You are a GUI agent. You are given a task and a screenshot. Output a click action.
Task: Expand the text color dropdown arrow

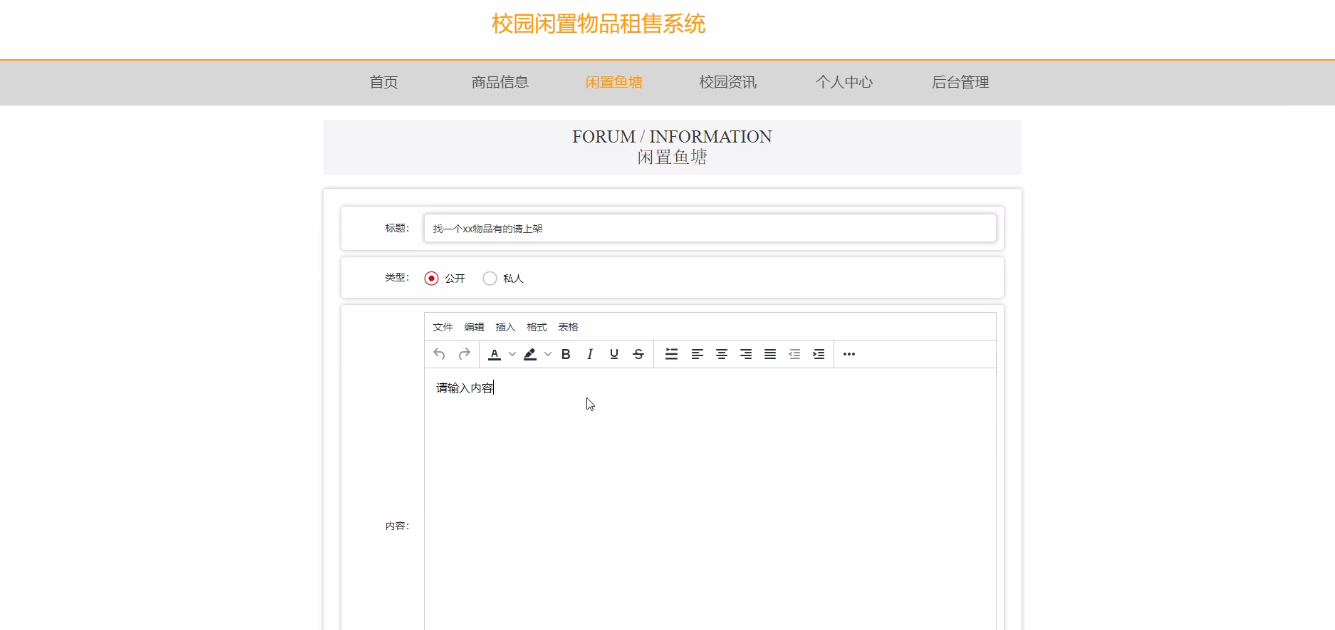coord(512,354)
